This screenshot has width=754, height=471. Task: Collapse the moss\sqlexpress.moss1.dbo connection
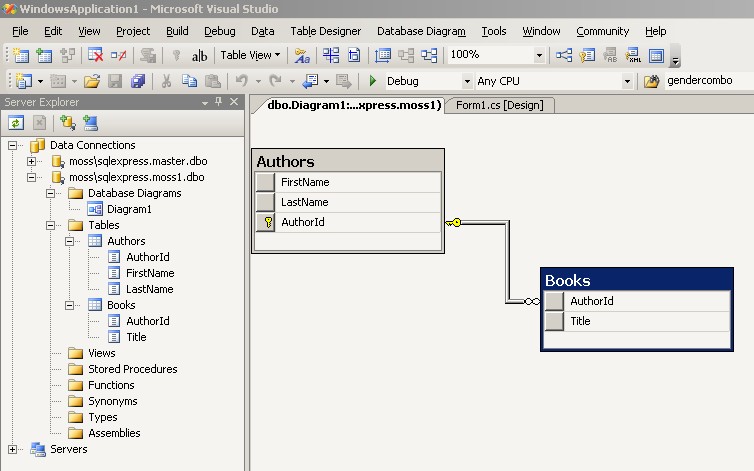point(31,178)
